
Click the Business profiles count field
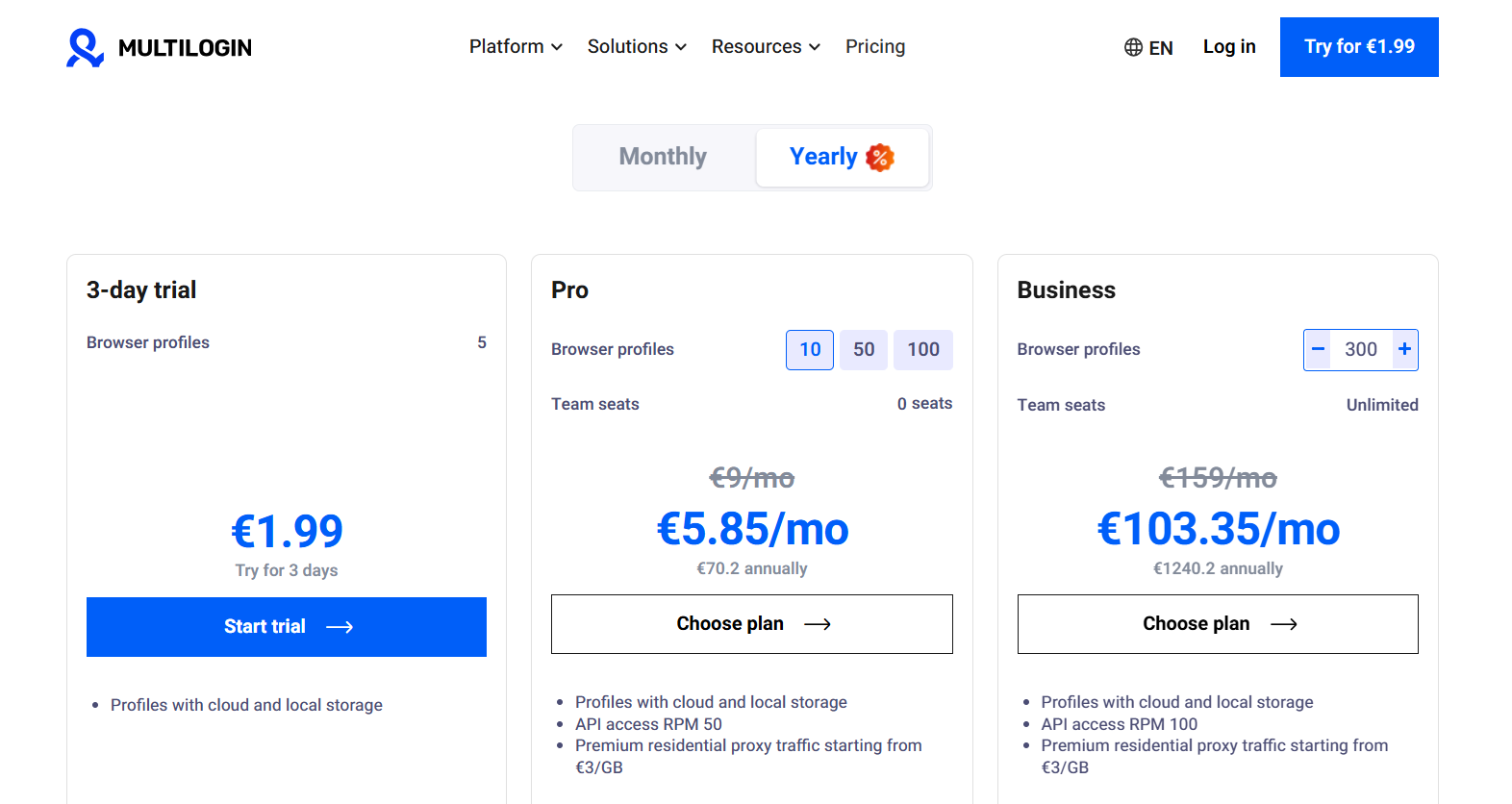point(1360,349)
